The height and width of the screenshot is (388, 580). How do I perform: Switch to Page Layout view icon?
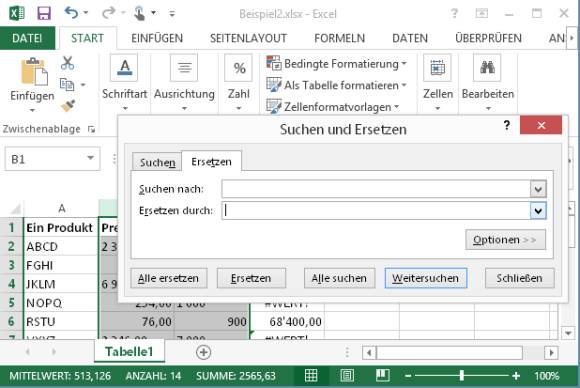[x=347, y=376]
